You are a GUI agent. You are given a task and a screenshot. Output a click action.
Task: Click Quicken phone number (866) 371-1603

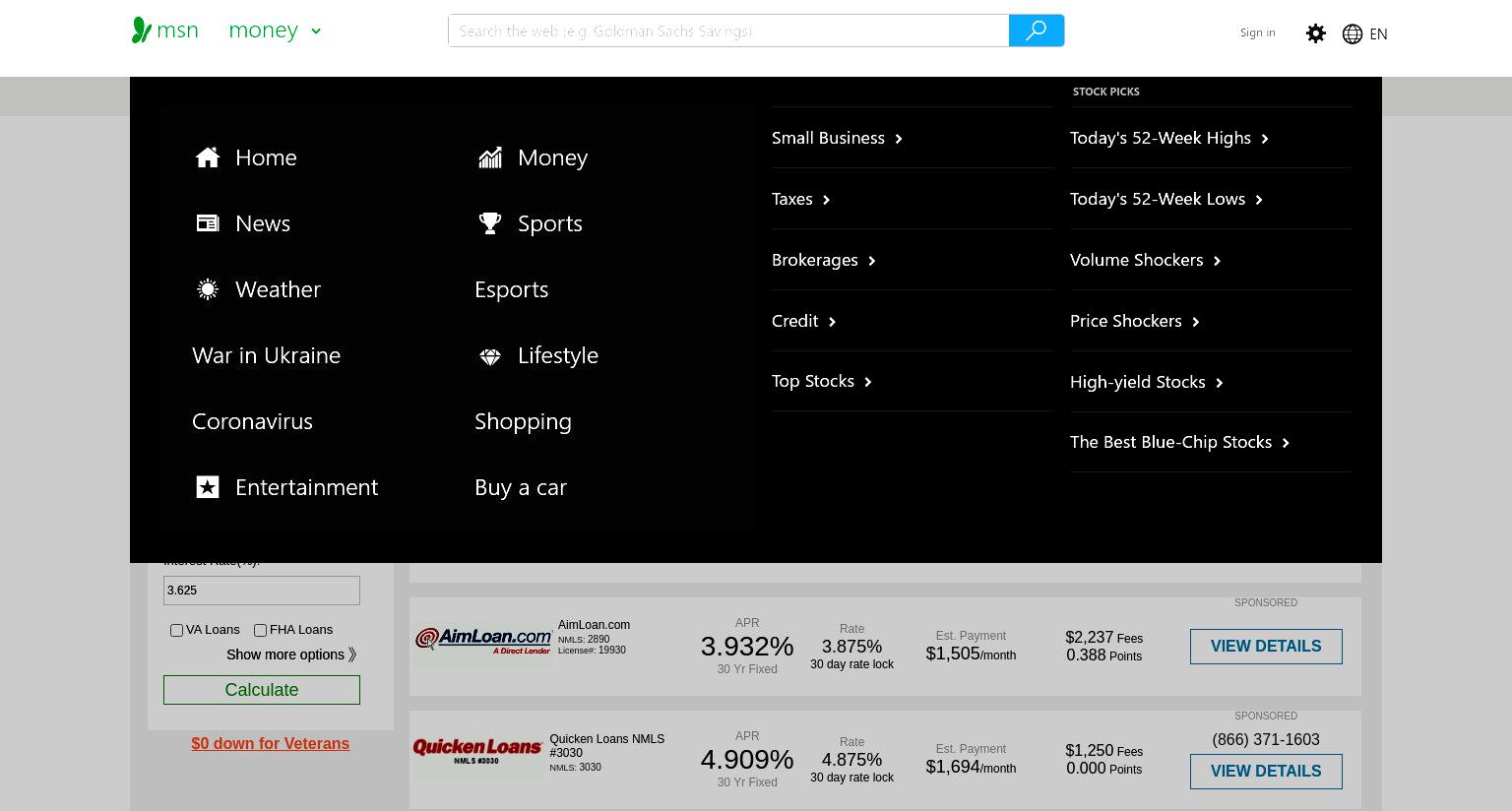pyautogui.click(x=1266, y=739)
